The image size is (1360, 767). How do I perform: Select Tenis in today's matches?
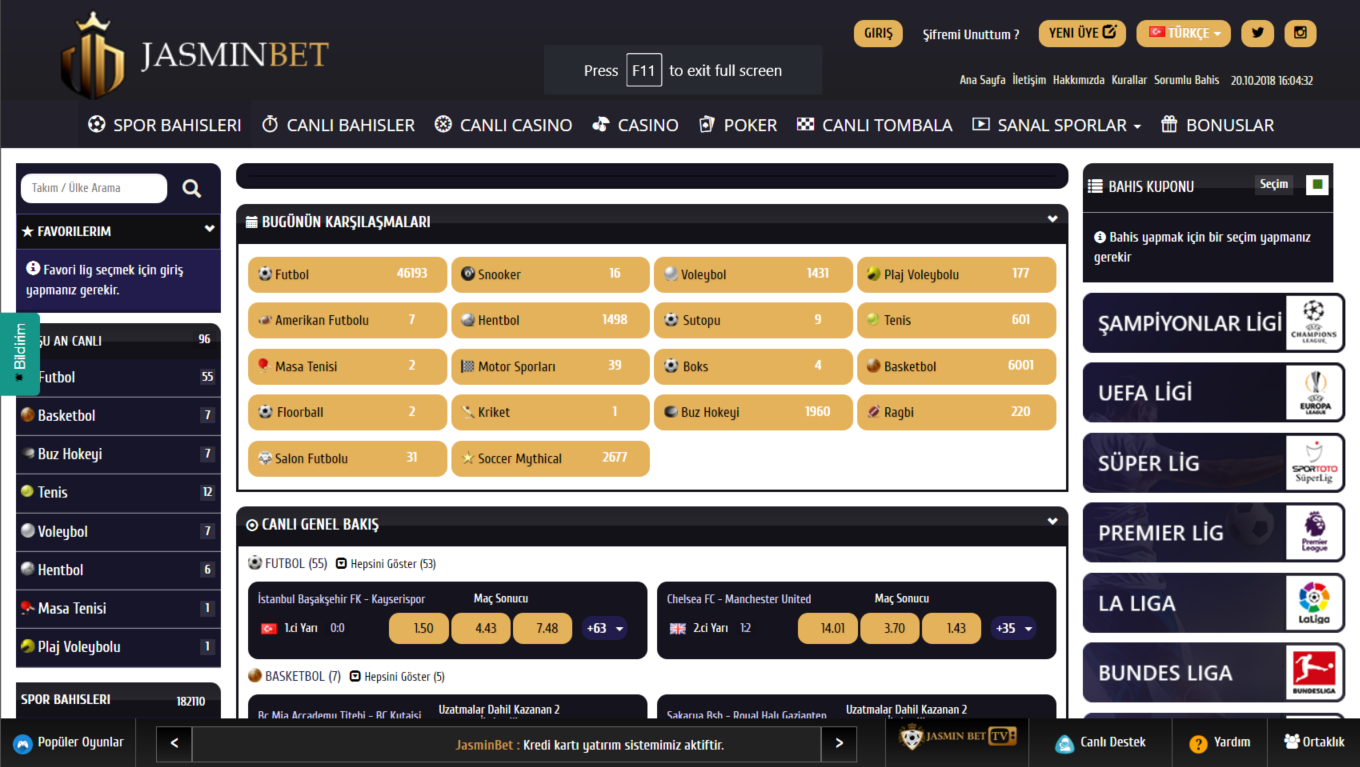[956, 320]
